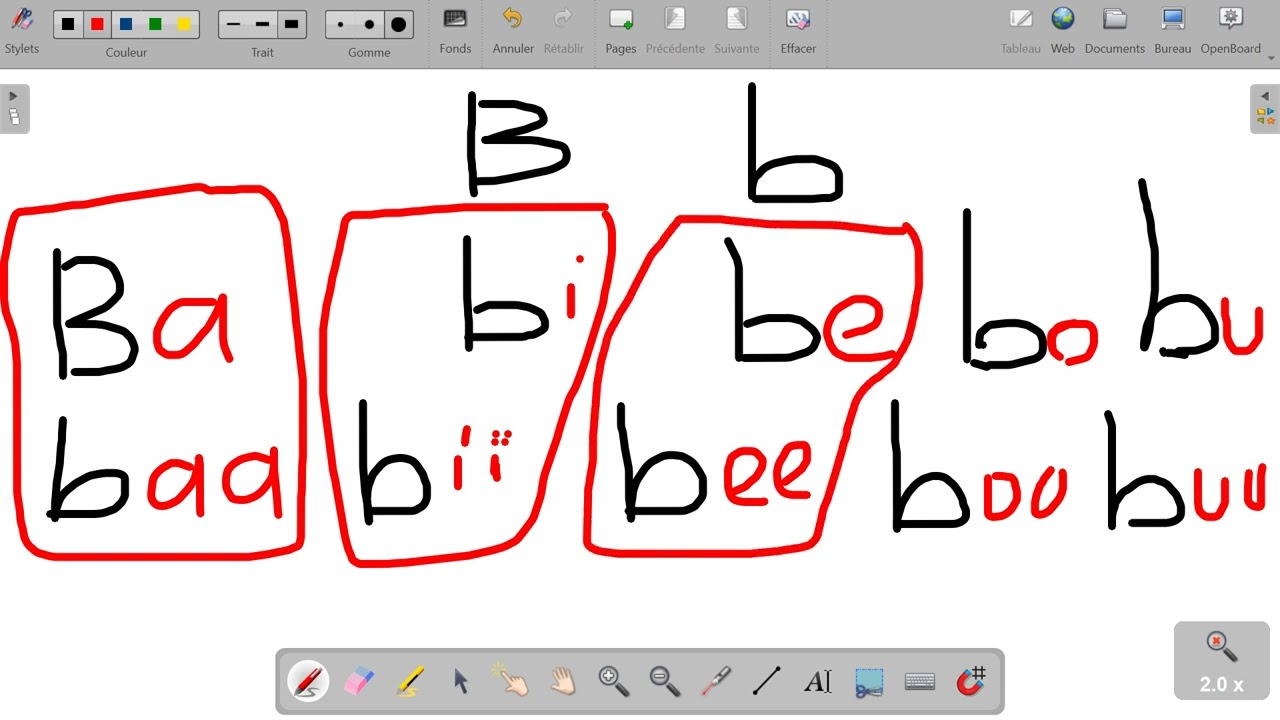This screenshot has height=720, width=1280.
Task: Click Effacer to clear the page
Action: (798, 30)
